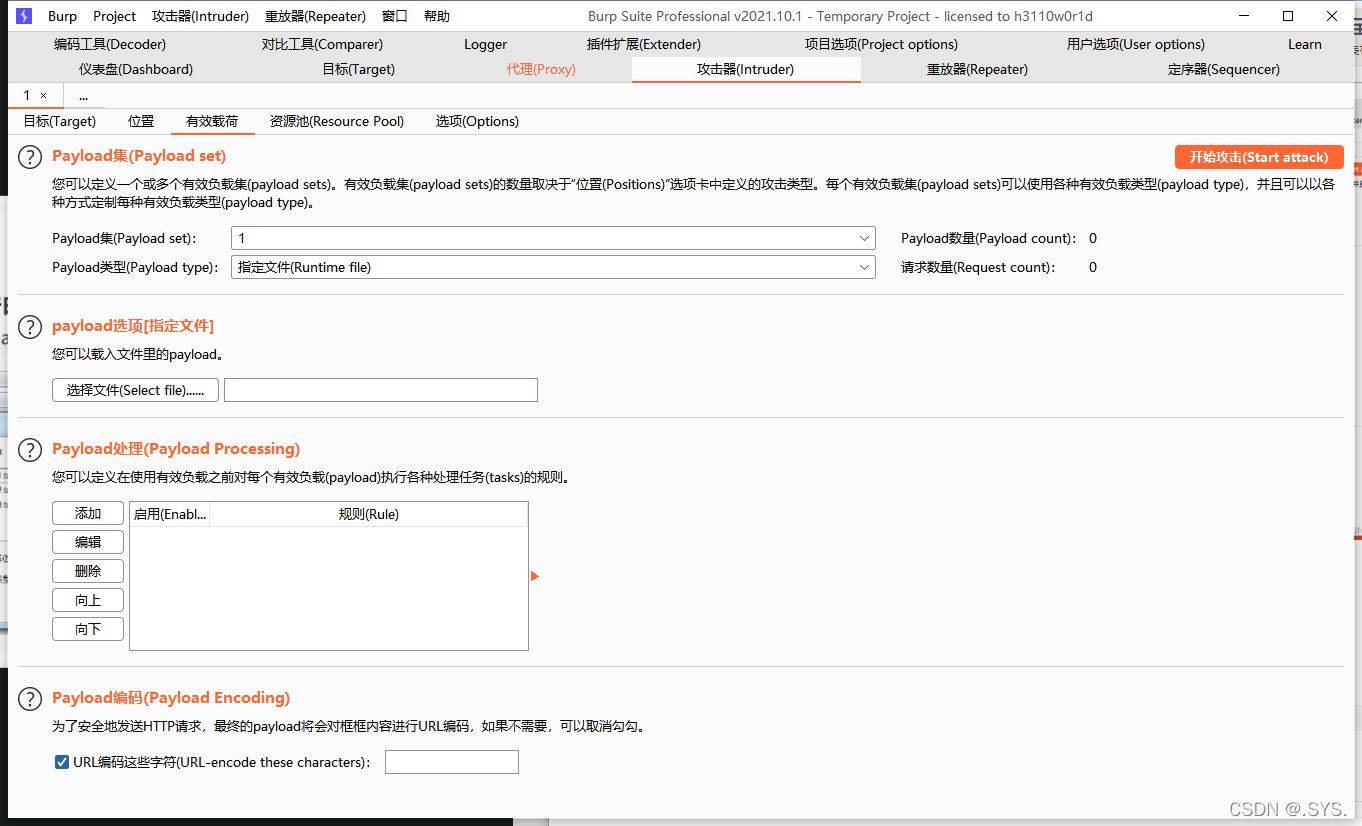Open the 攻击器(Intruder) menu in menu bar
Viewport: 1362px width, 826px height.
coord(201,16)
